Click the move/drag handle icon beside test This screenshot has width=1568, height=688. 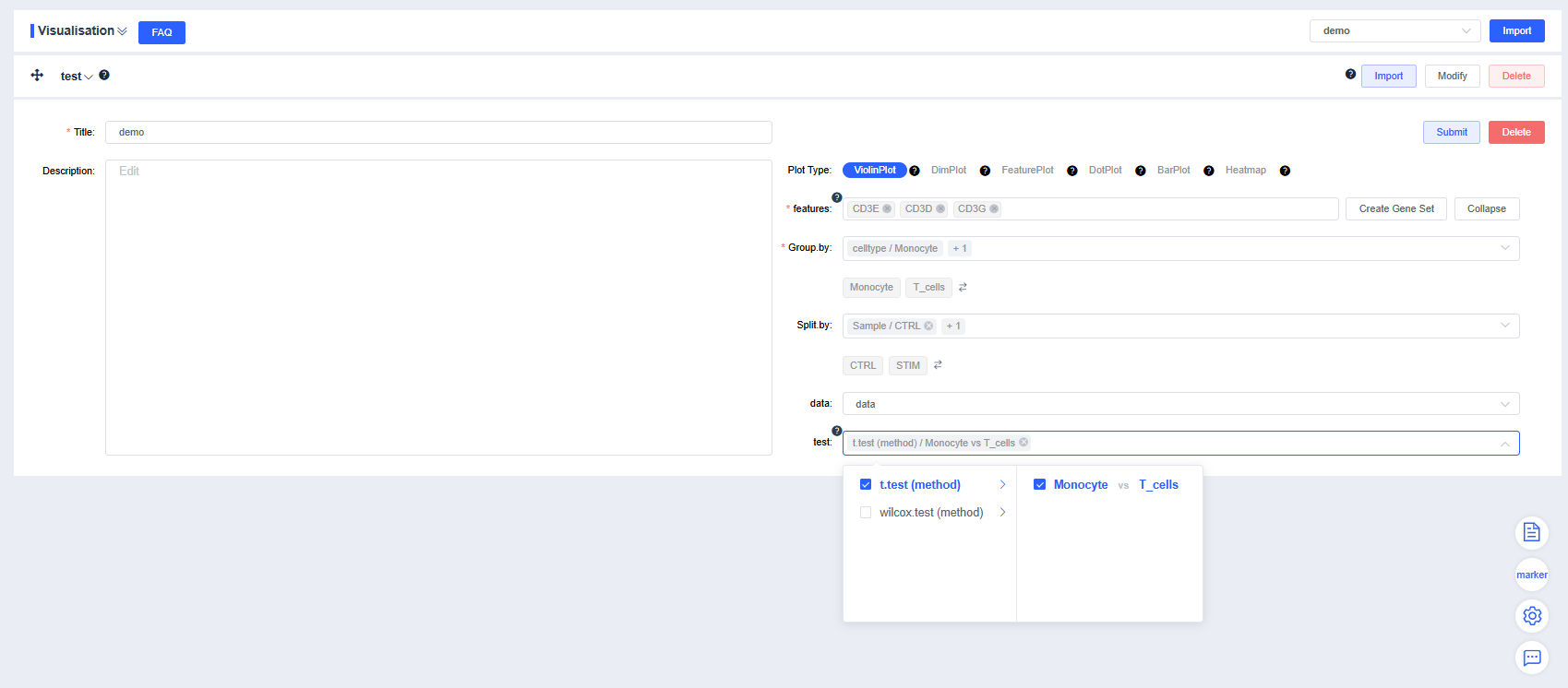point(37,76)
